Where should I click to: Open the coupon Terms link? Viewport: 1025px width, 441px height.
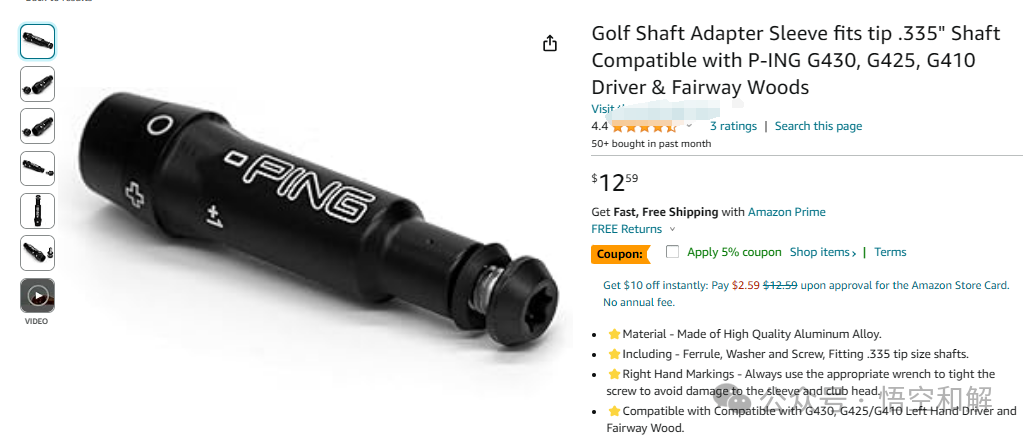click(x=890, y=252)
